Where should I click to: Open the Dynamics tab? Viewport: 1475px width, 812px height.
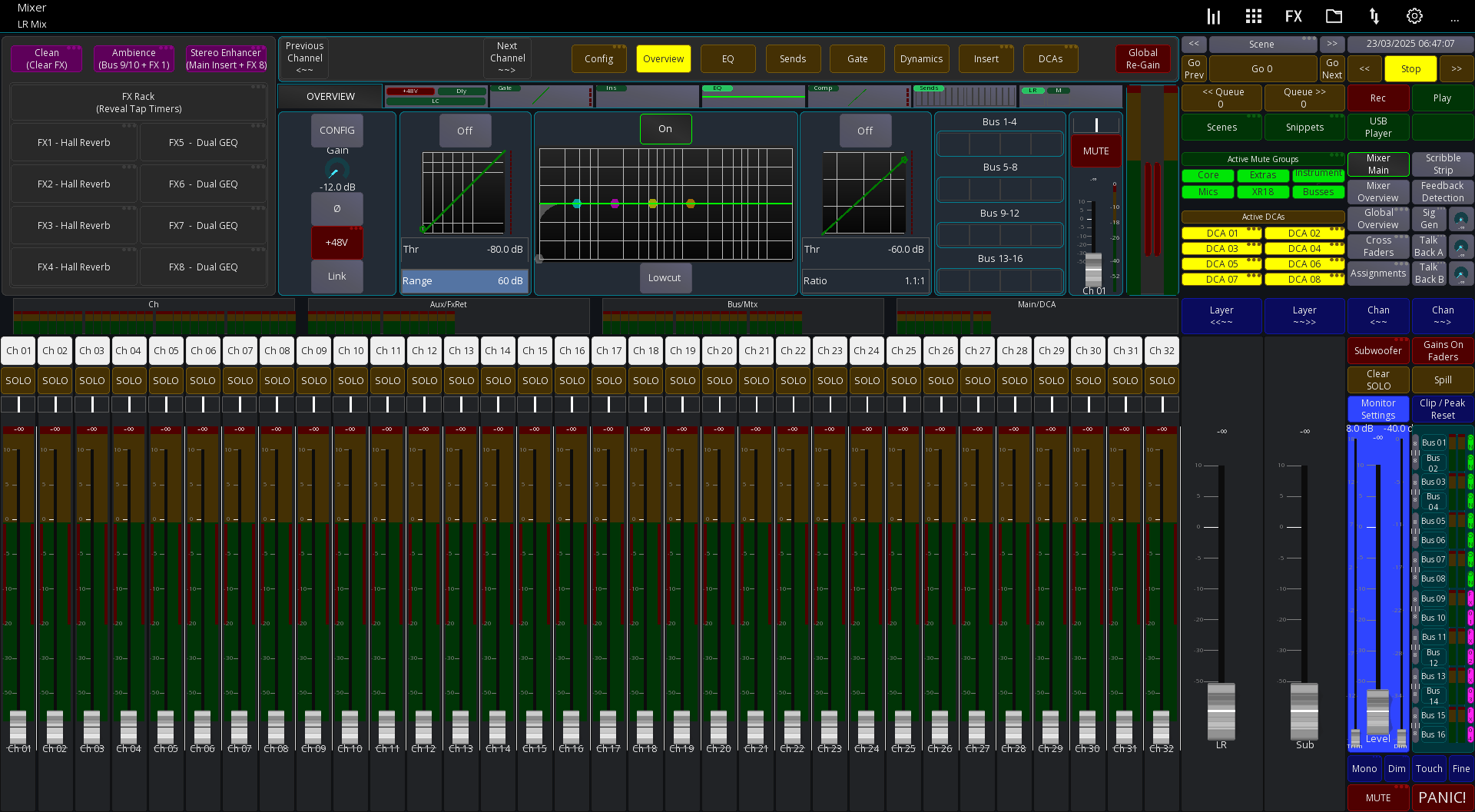[921, 59]
